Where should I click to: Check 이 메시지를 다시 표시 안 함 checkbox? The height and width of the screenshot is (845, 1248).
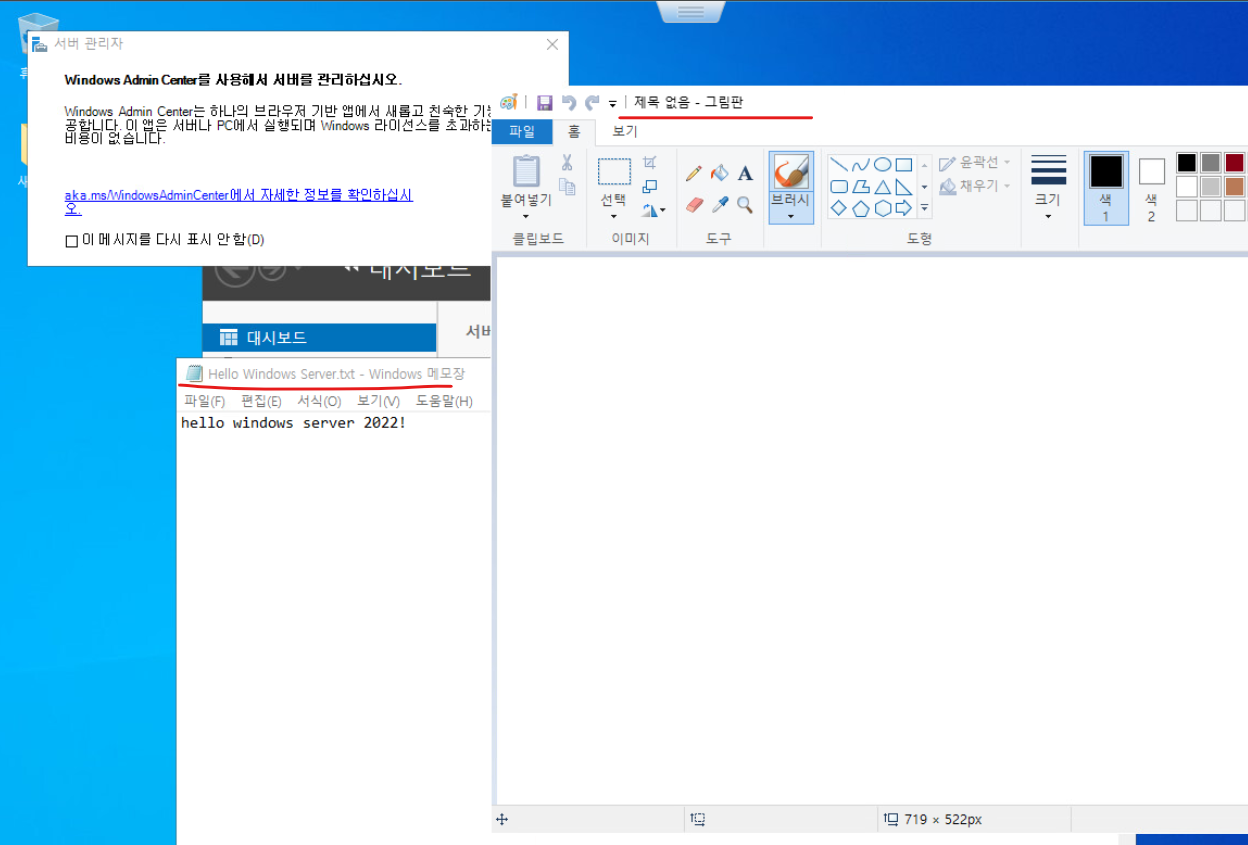tap(71, 241)
